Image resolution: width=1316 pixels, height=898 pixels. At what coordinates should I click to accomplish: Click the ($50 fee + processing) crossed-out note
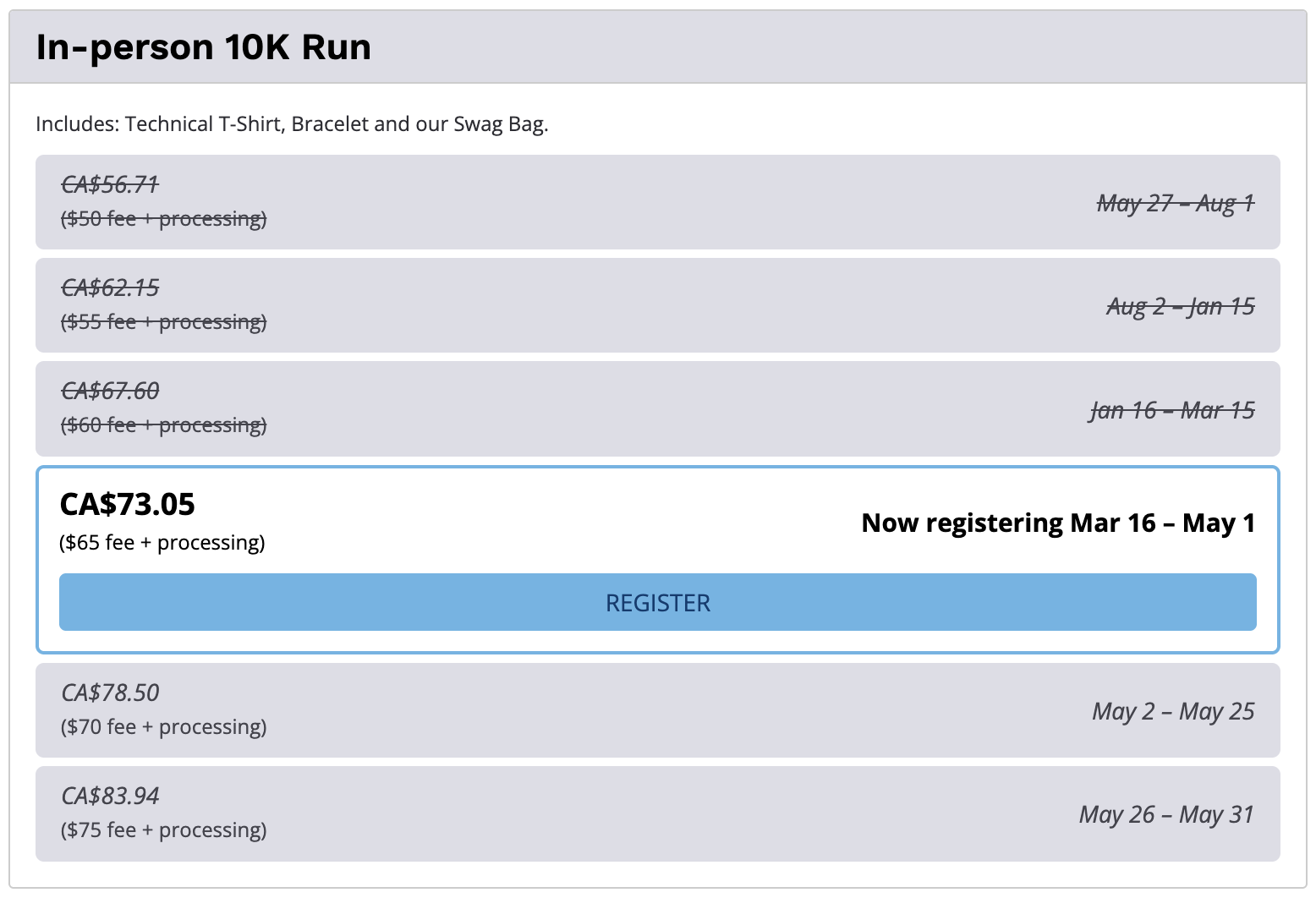[x=163, y=219]
